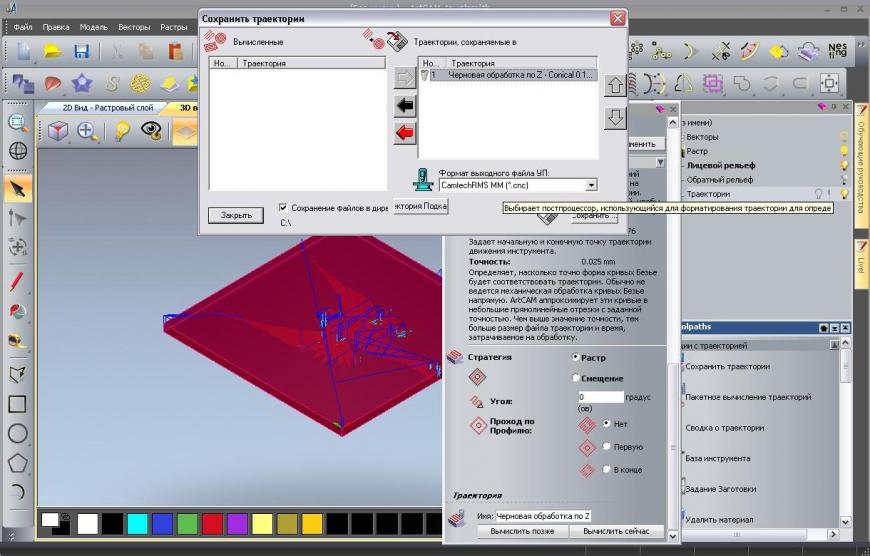Click the mirror vectors bell-shaped icon
The width and height of the screenshot is (870, 556).
(684, 84)
